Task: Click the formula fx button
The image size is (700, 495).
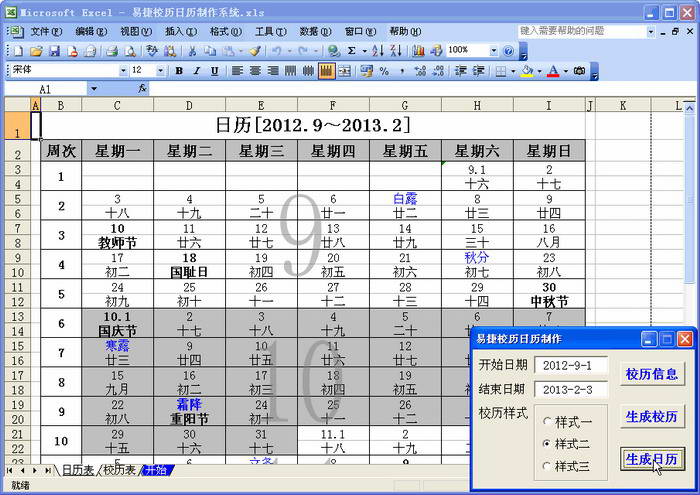Action: (x=142, y=88)
